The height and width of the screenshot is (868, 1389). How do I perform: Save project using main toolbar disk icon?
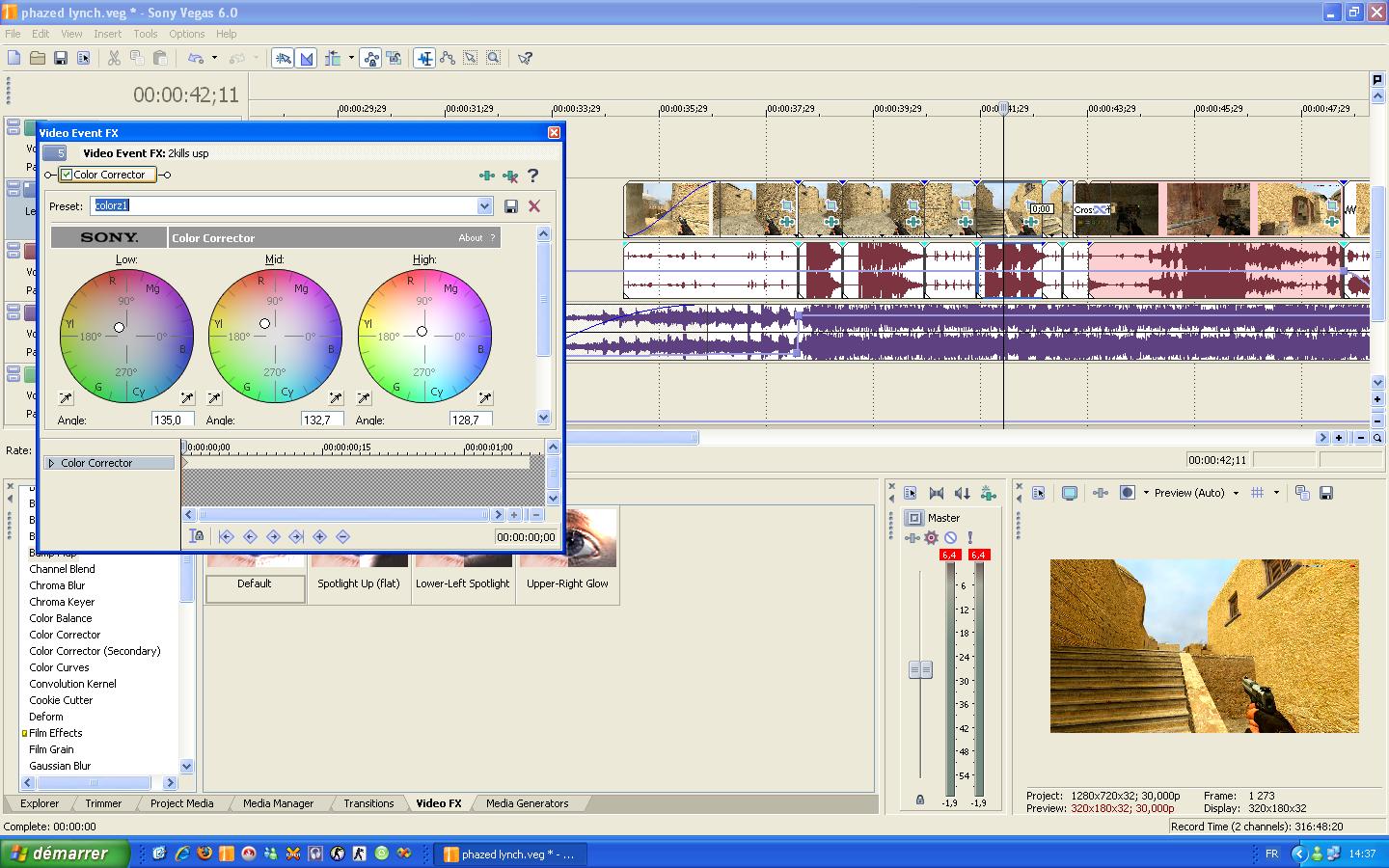coord(61,58)
